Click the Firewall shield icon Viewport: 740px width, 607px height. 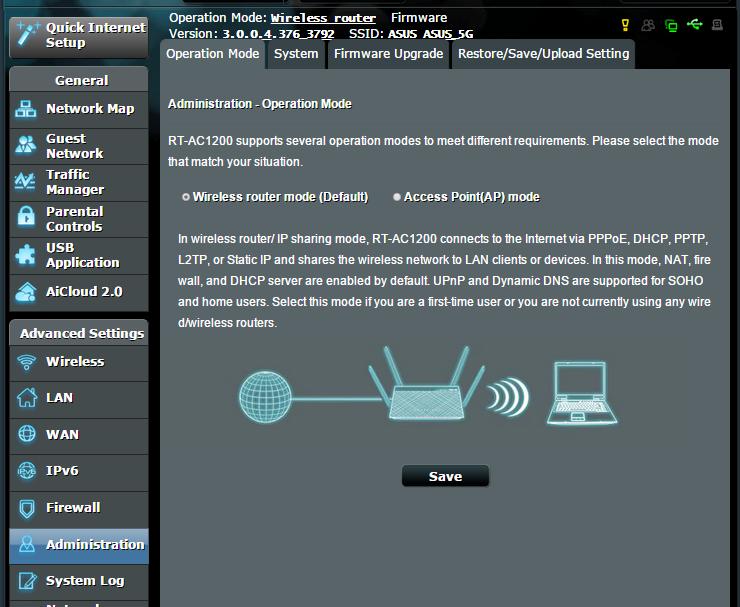pyautogui.click(x=27, y=508)
